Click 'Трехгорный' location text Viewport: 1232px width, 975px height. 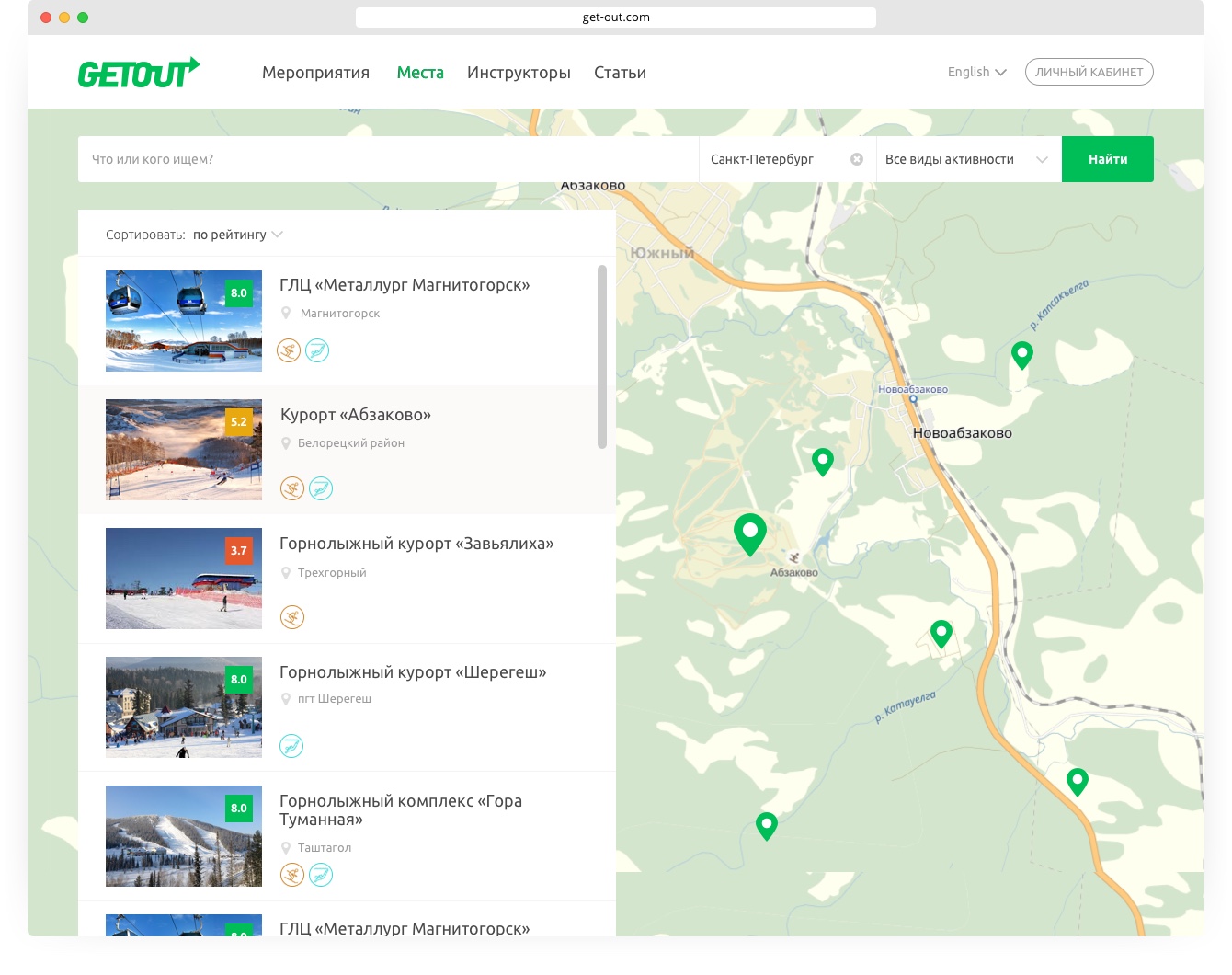332,573
